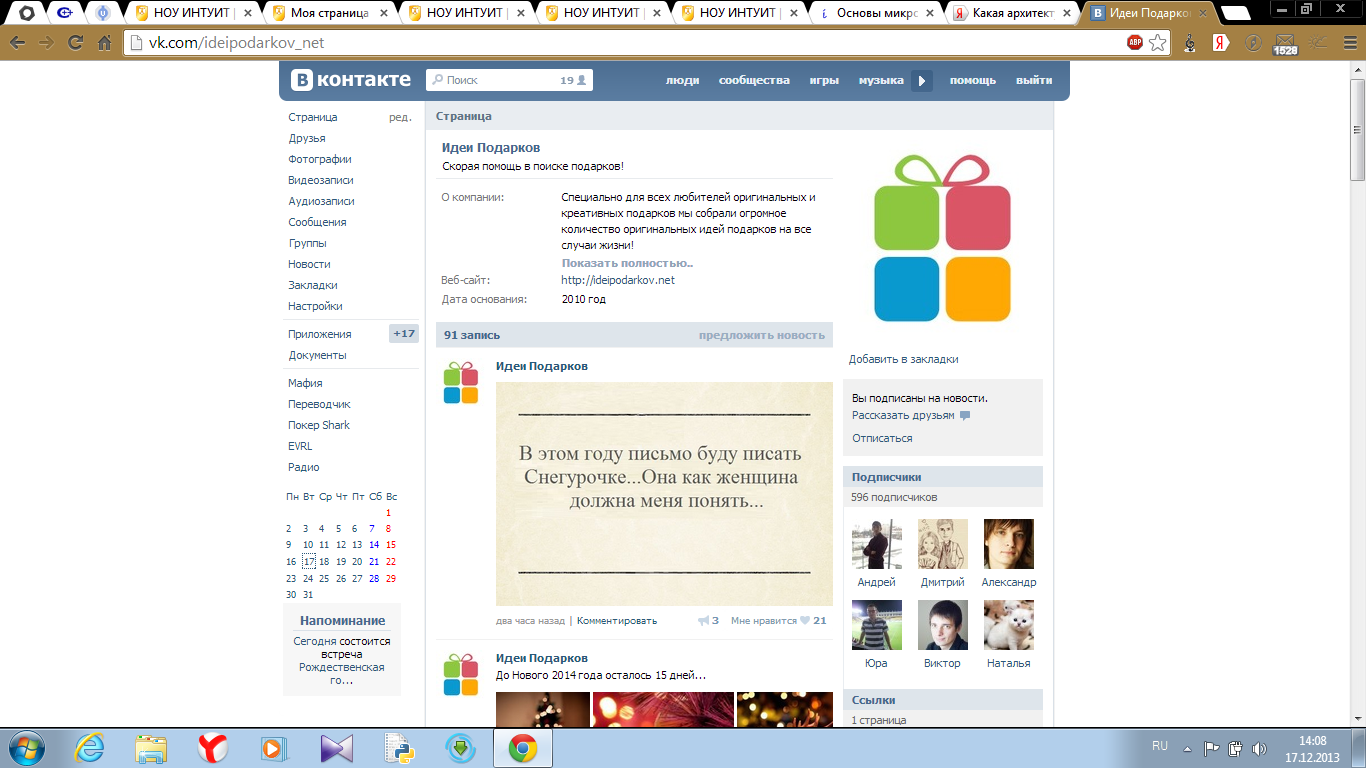
Task: Switch to the Основы микро browser tab
Action: click(x=877, y=13)
